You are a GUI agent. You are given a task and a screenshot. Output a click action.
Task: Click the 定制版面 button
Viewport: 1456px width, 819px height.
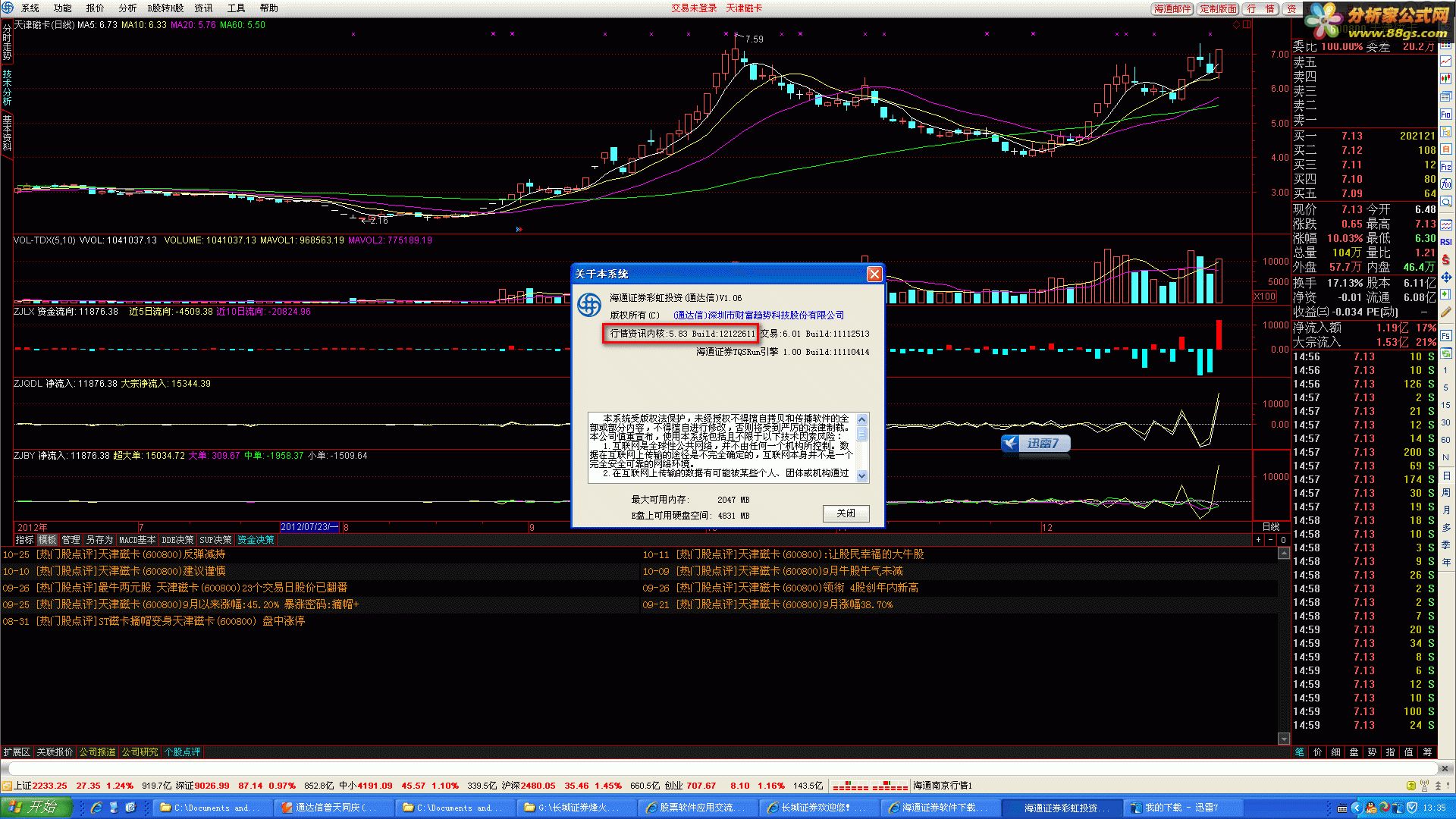(1219, 8)
